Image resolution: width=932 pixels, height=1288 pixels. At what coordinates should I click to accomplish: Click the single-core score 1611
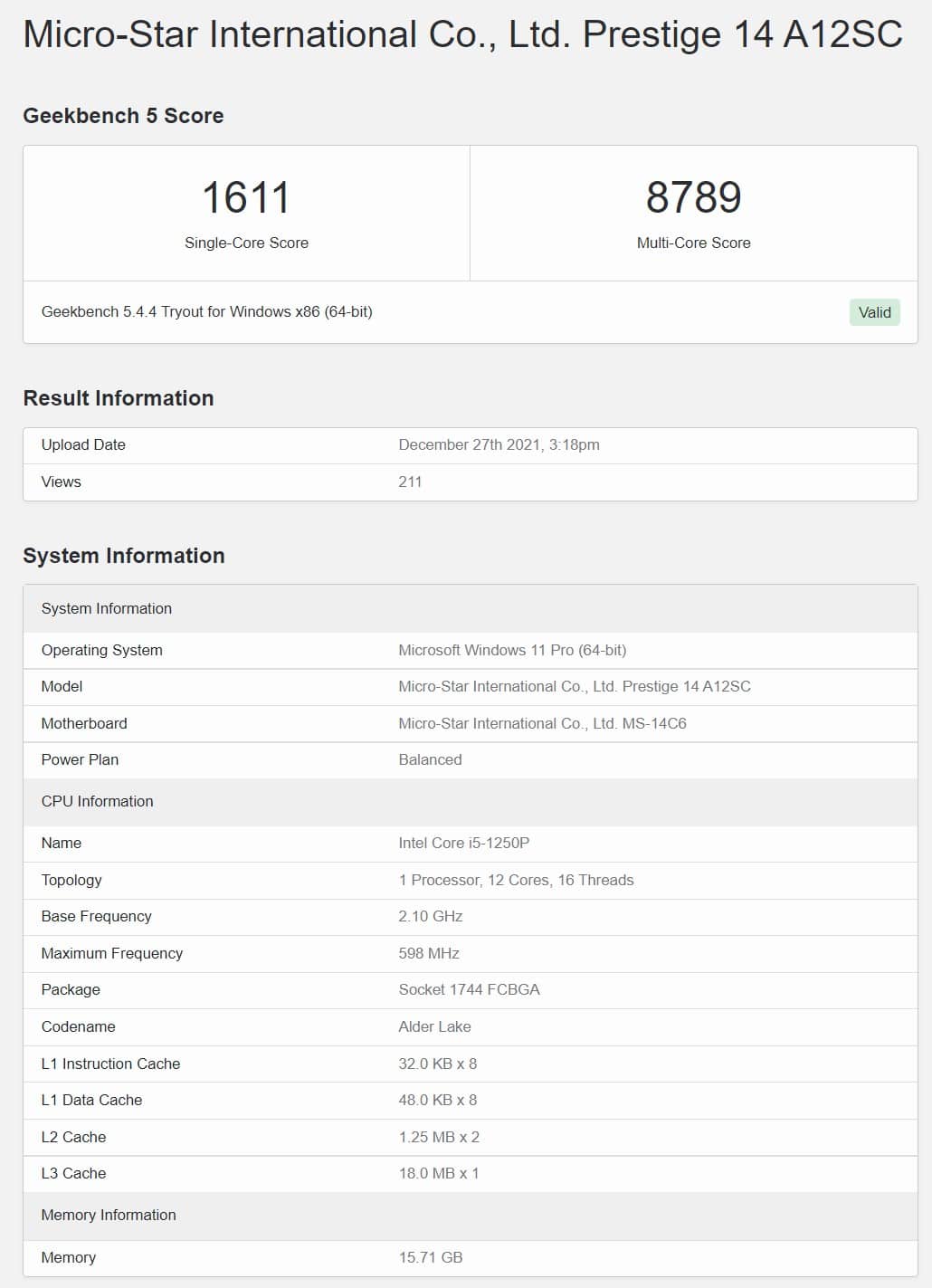point(246,197)
